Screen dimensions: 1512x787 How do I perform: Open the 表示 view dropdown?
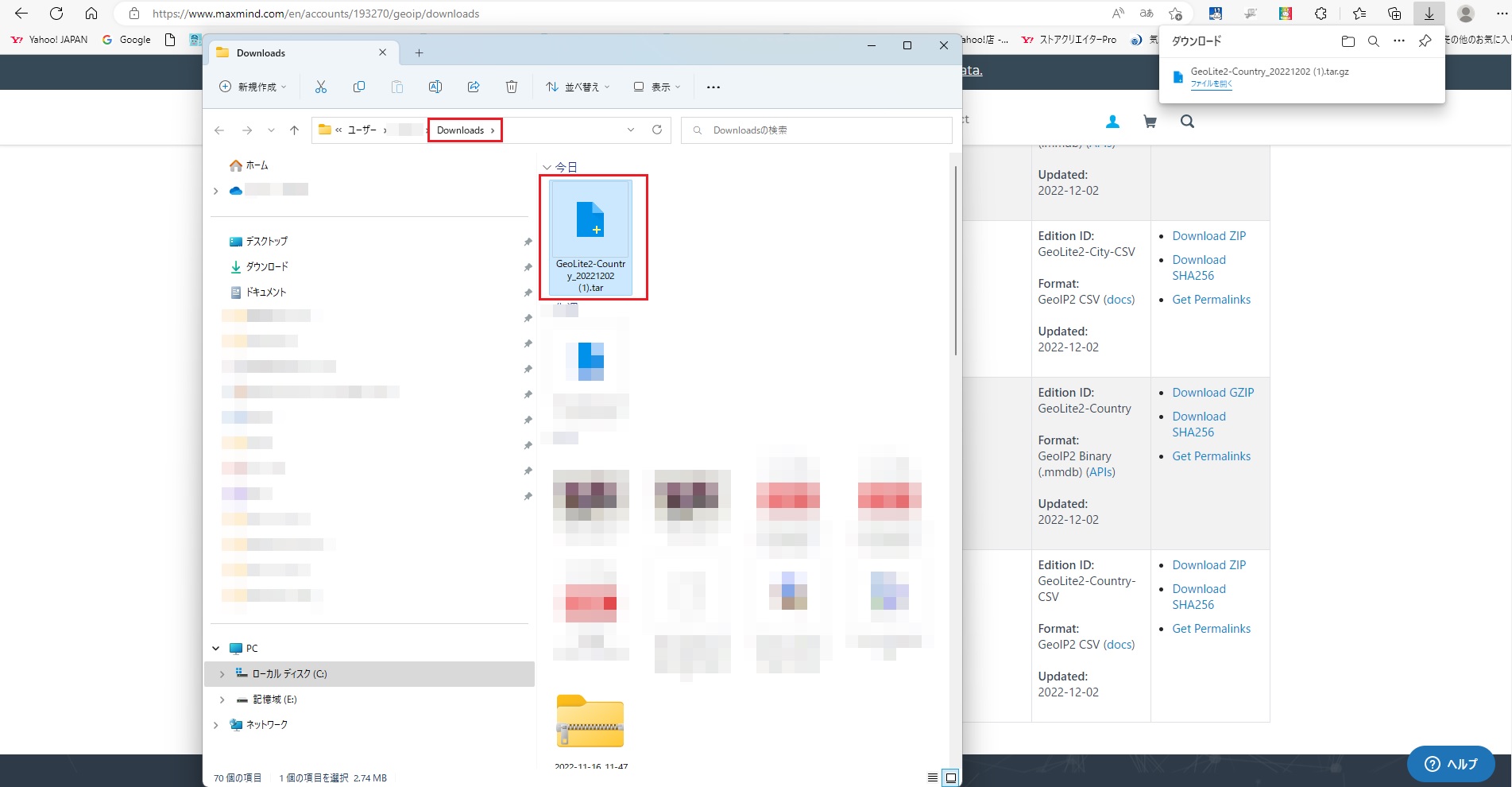657,87
